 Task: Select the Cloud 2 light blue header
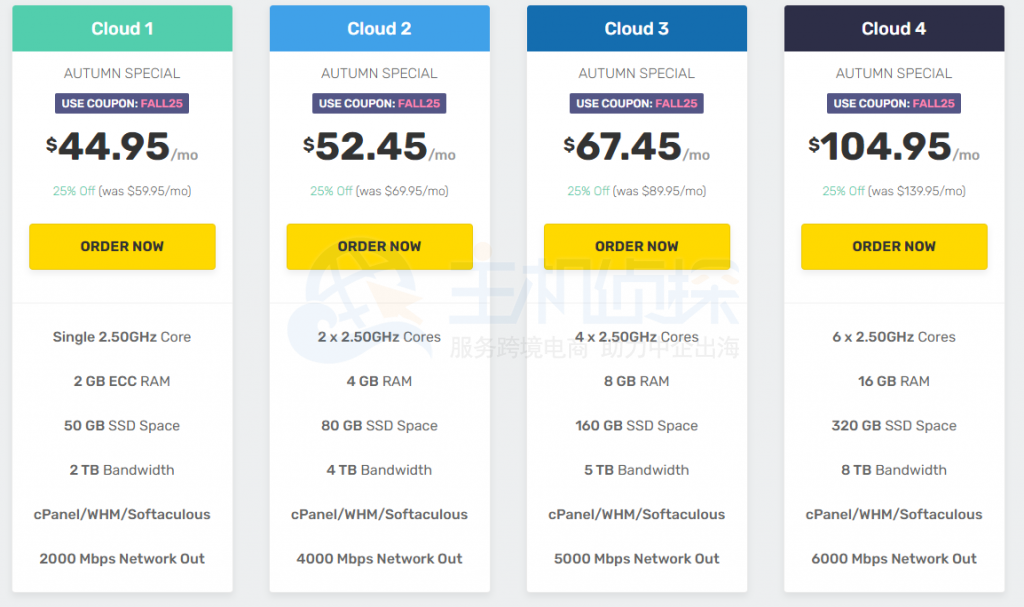point(379,29)
